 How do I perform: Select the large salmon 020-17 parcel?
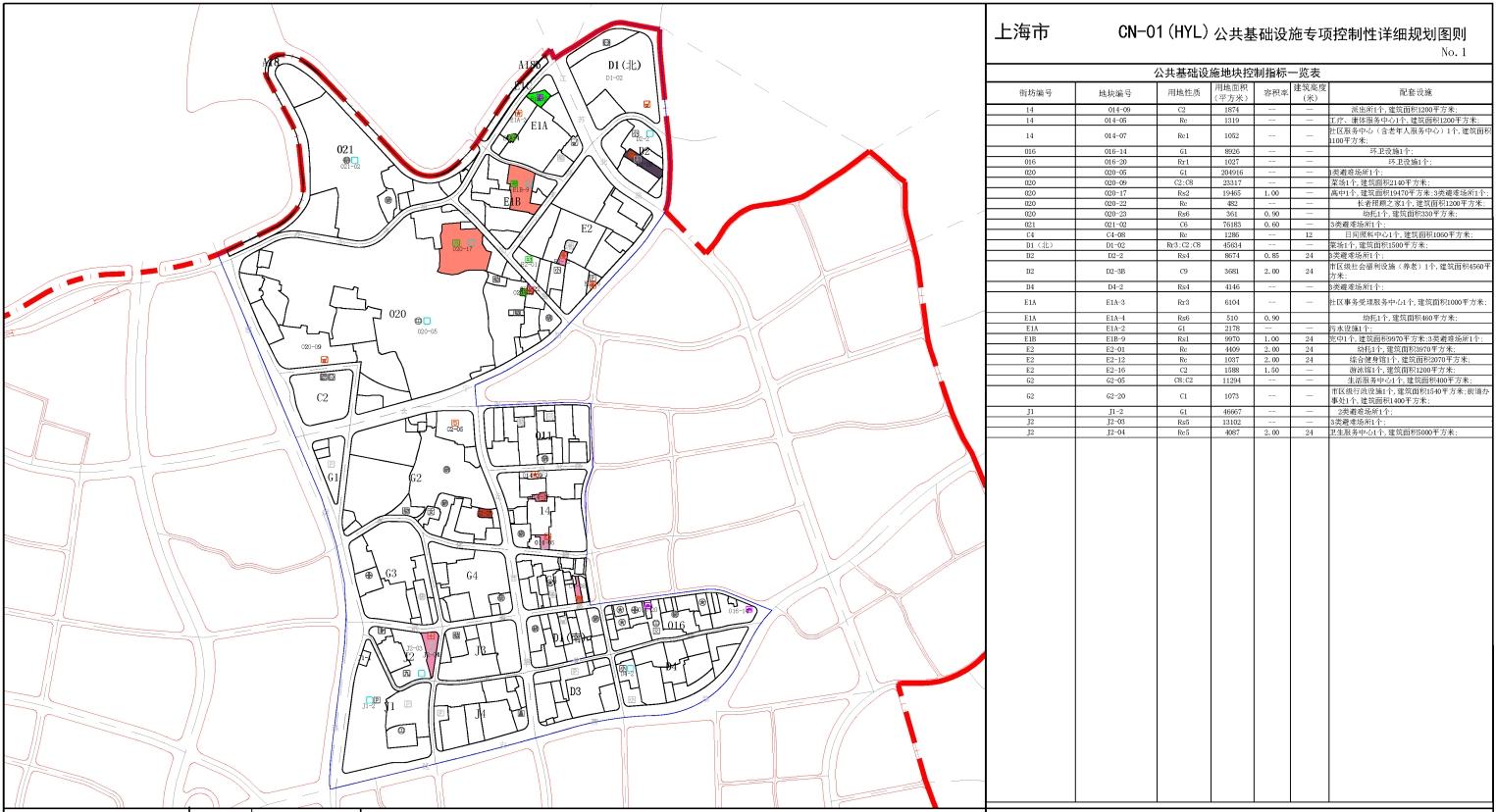[461, 249]
